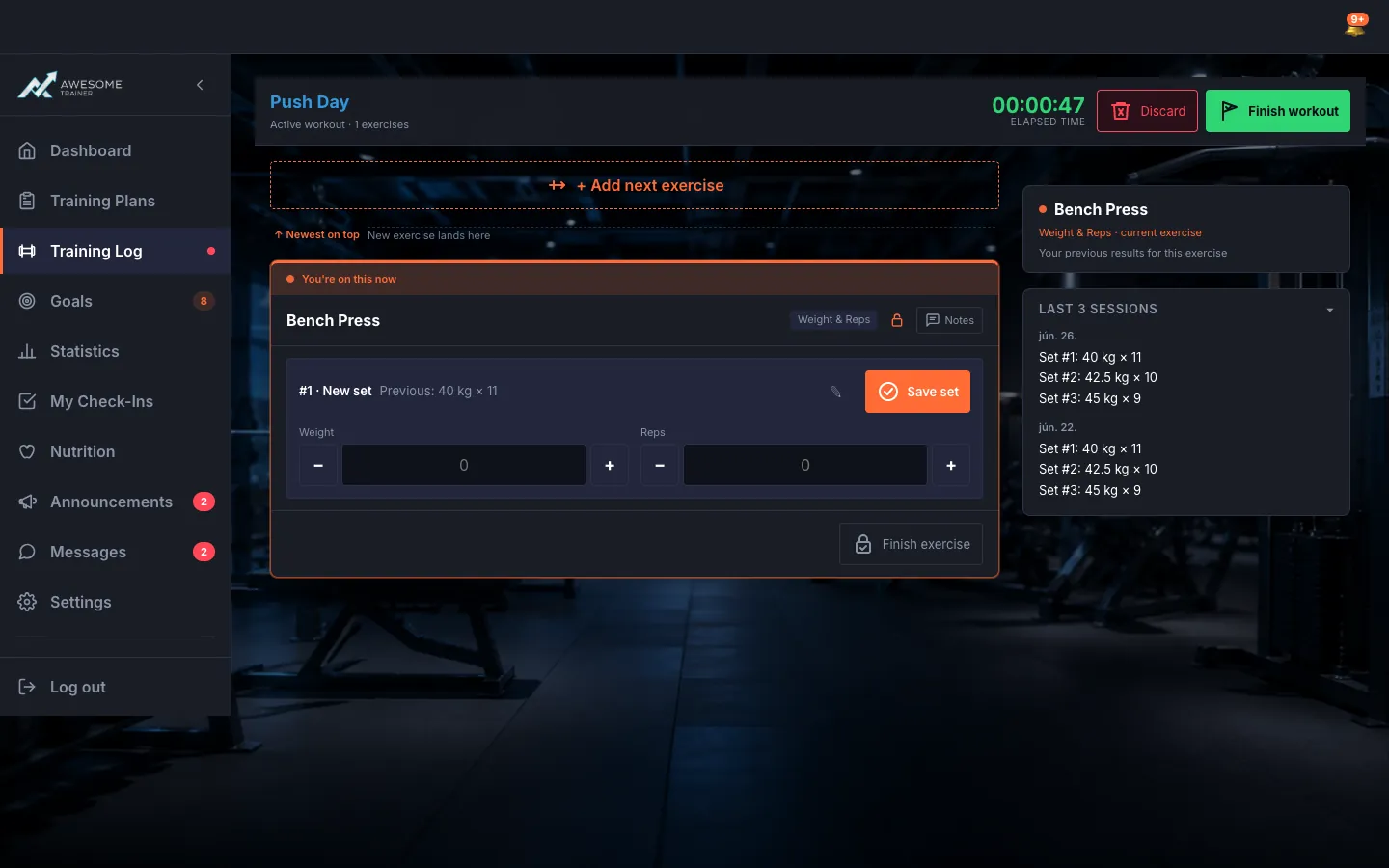Click the Dashboard home icon
Viewport: 1389px width, 868px height.
27,150
